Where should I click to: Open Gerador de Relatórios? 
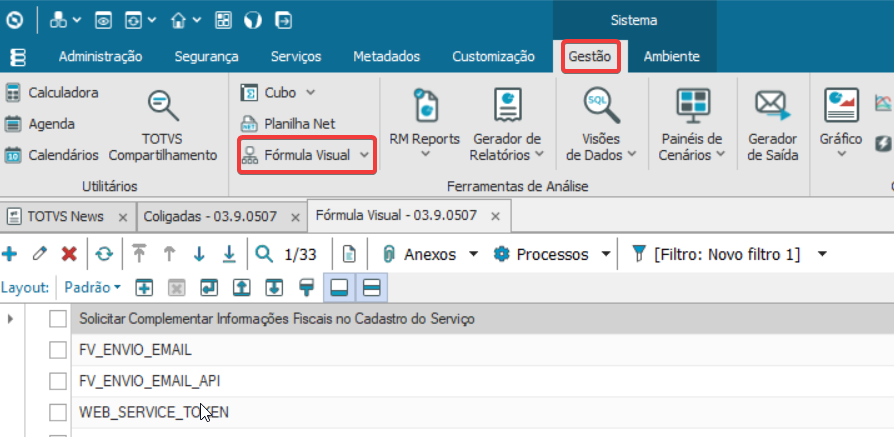[x=506, y=123]
